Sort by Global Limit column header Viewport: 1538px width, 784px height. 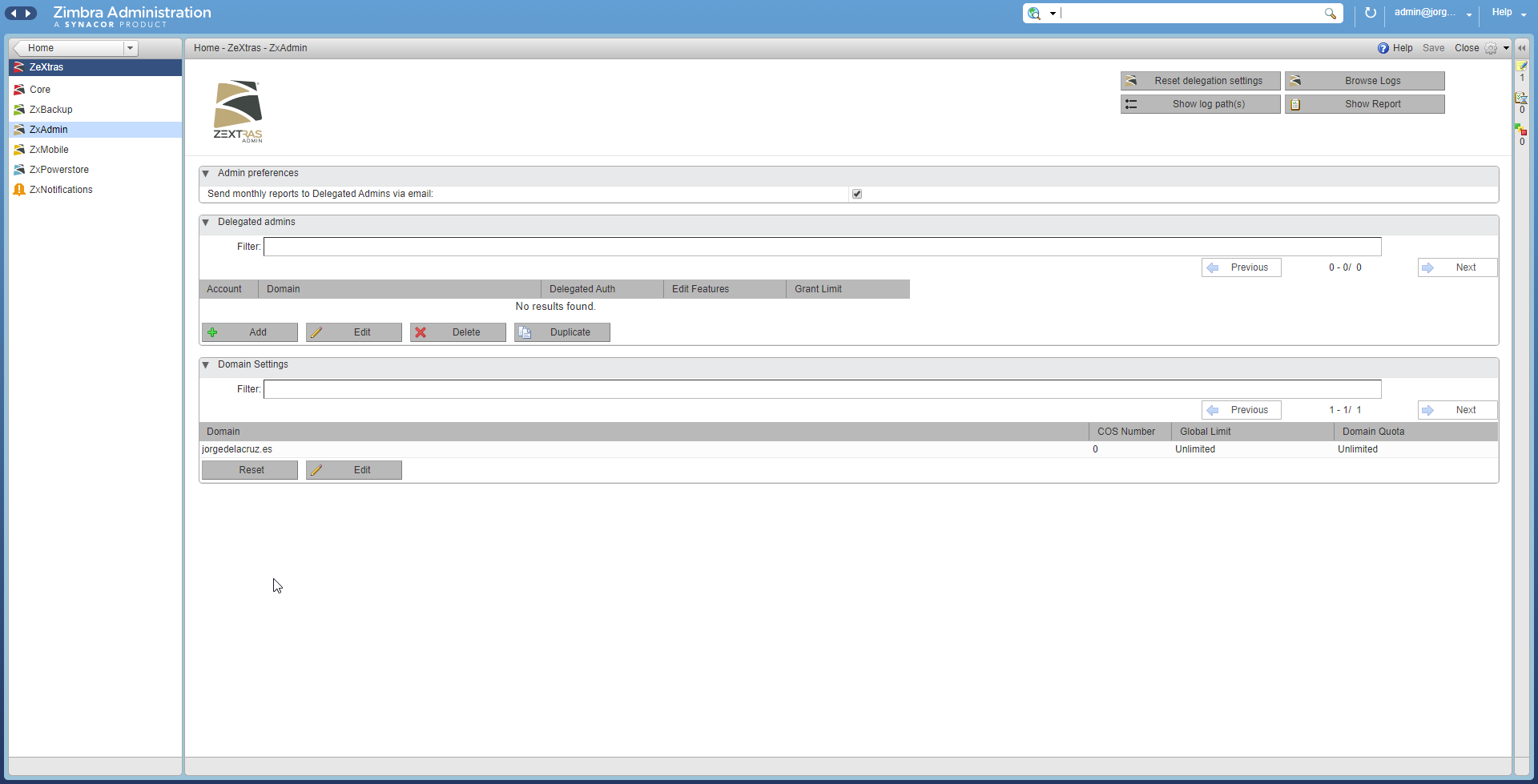(1254, 432)
